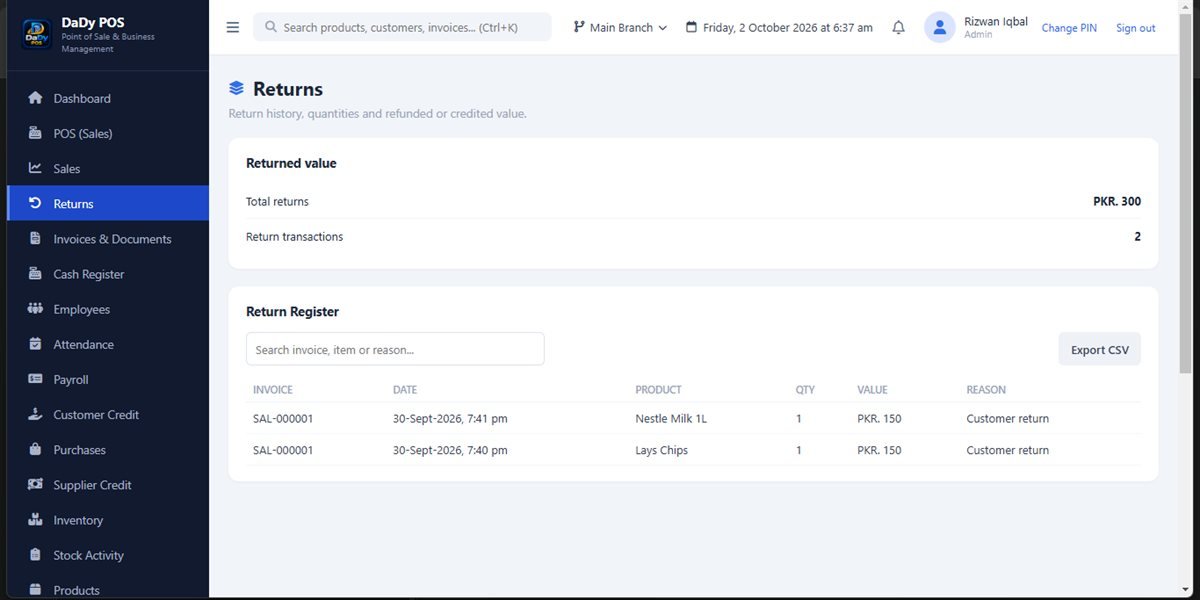Click the Returns undo-arrow icon

pyautogui.click(x=36, y=203)
